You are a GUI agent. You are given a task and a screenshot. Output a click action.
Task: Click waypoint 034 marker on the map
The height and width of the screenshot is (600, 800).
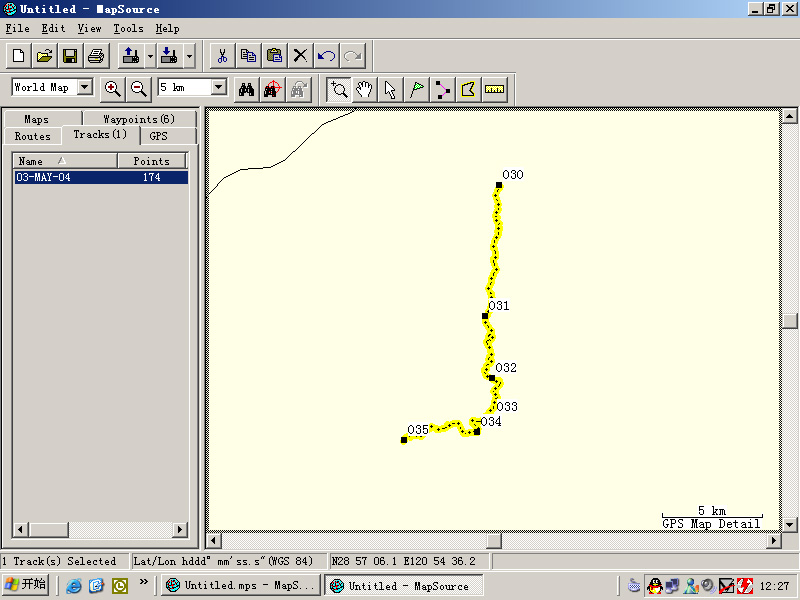tap(477, 432)
